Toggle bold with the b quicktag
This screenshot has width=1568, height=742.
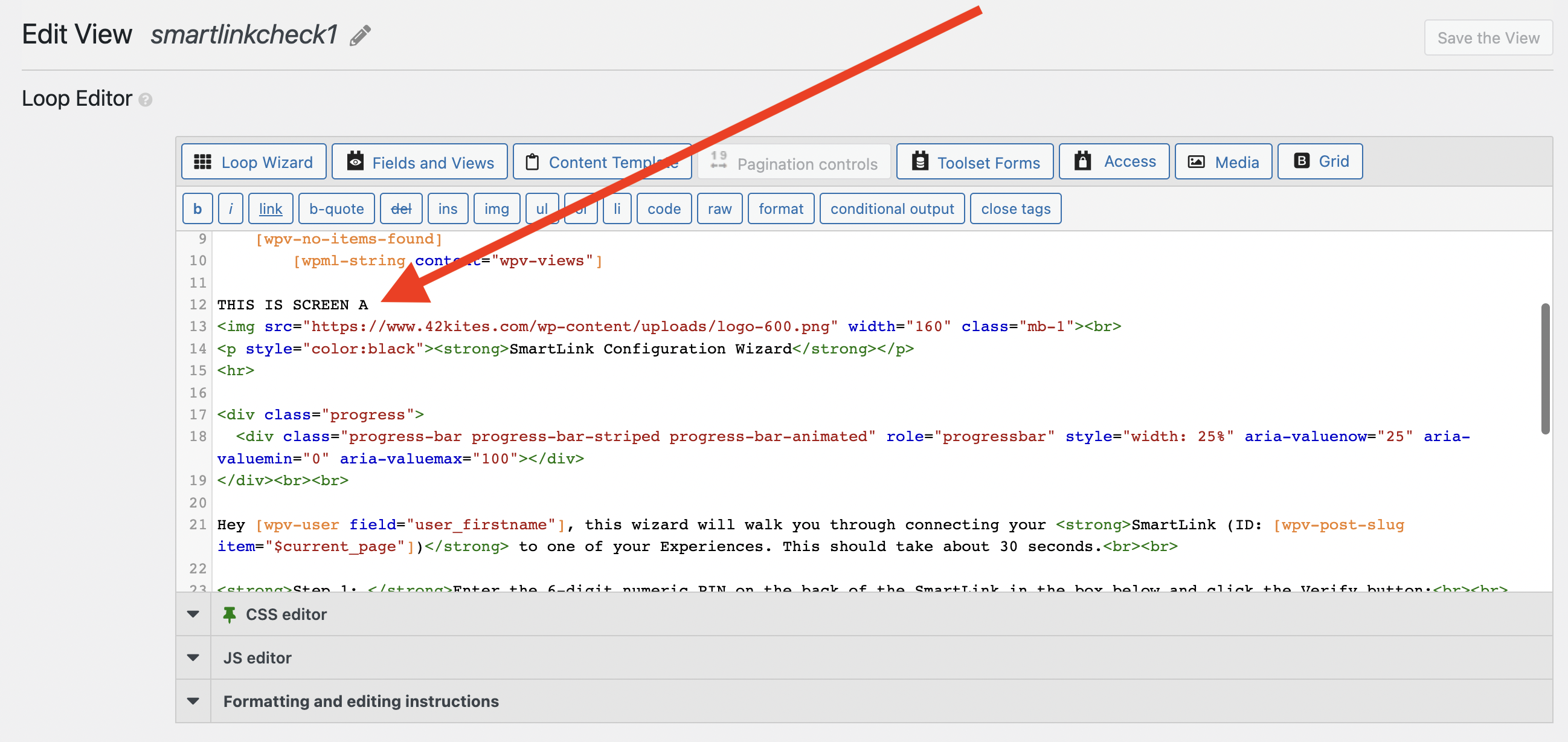[x=198, y=209]
